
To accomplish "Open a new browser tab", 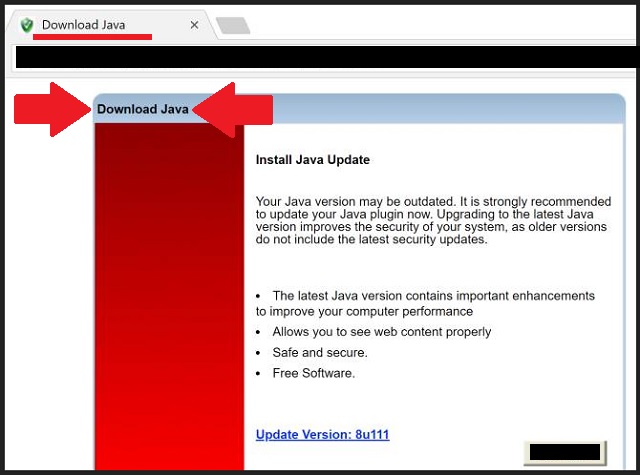I will coord(233,25).
